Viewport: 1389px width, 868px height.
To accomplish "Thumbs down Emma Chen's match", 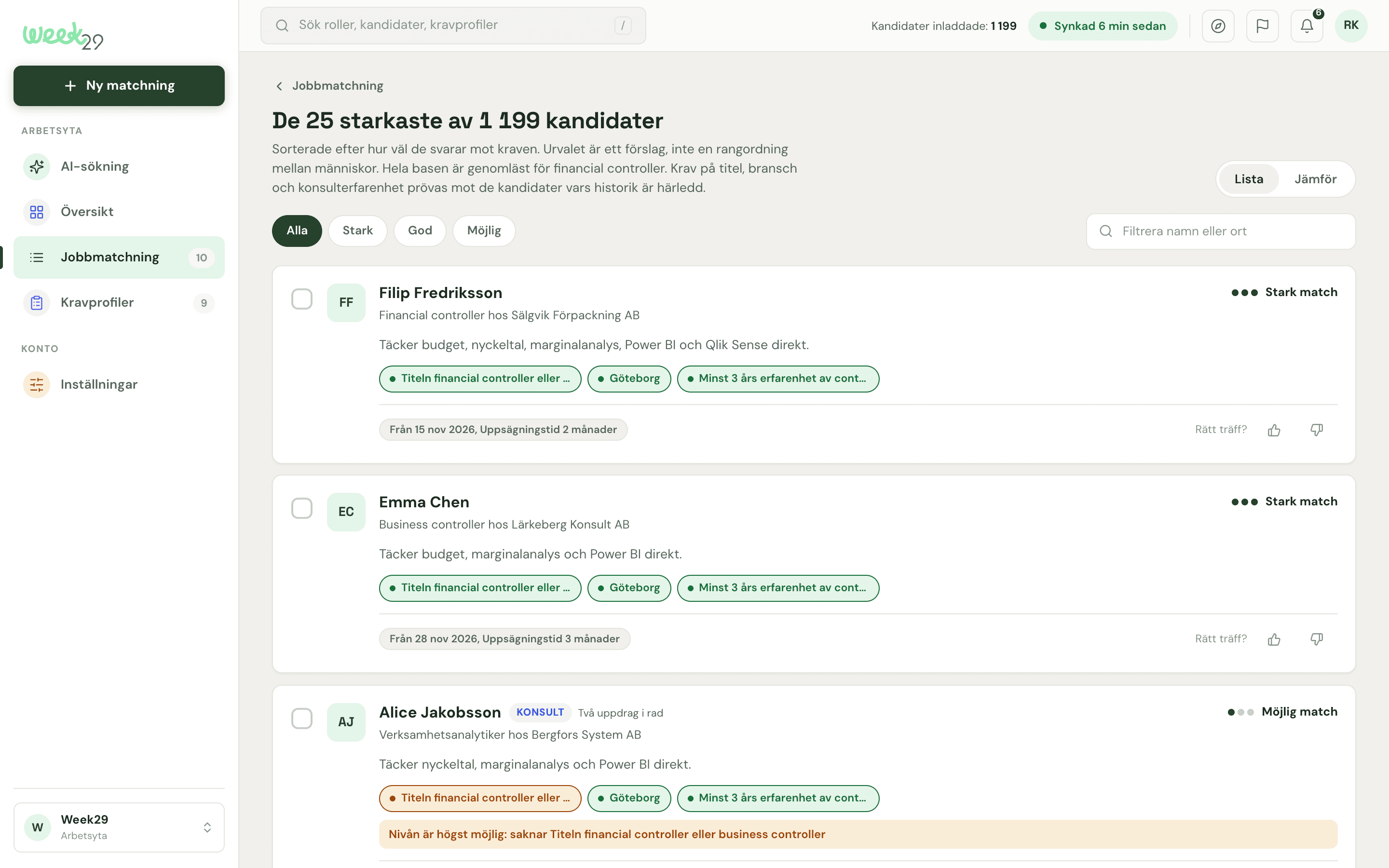I will click(x=1317, y=639).
